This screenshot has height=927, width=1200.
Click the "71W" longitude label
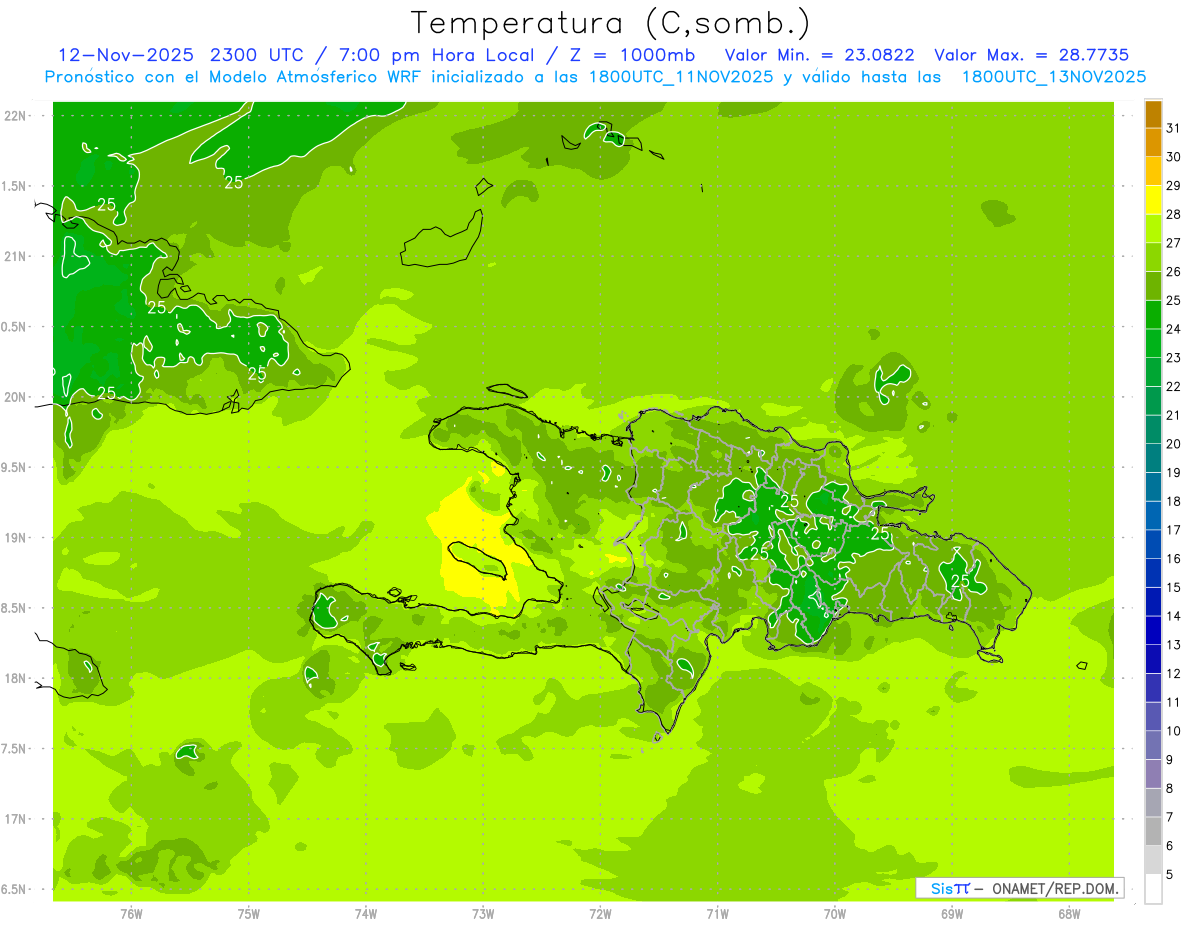[717, 914]
